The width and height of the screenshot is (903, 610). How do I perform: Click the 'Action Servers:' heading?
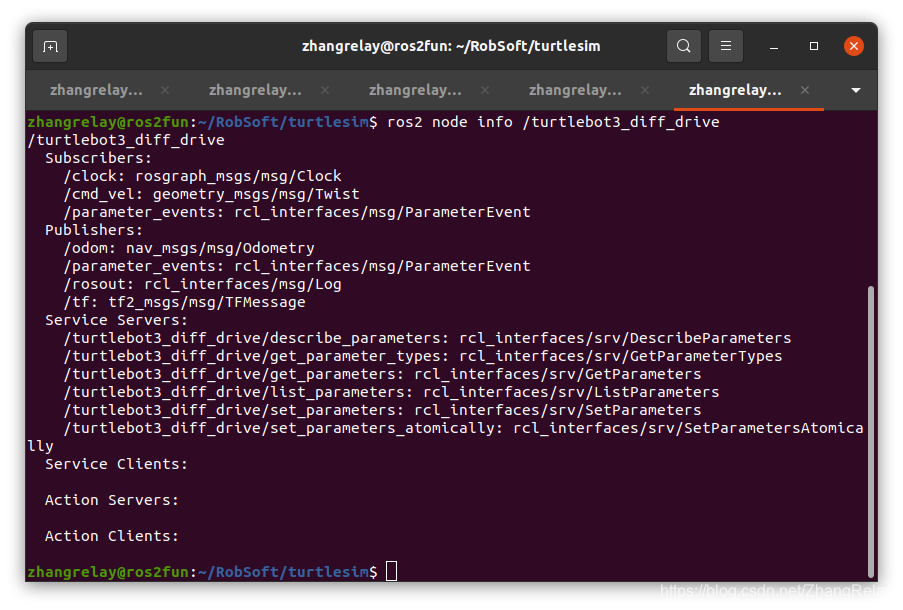[x=112, y=500]
